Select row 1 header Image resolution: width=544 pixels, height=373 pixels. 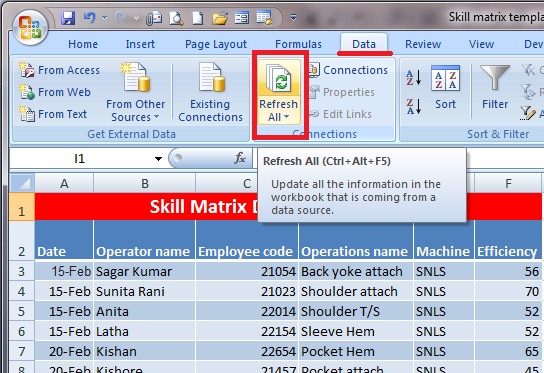tap(22, 207)
